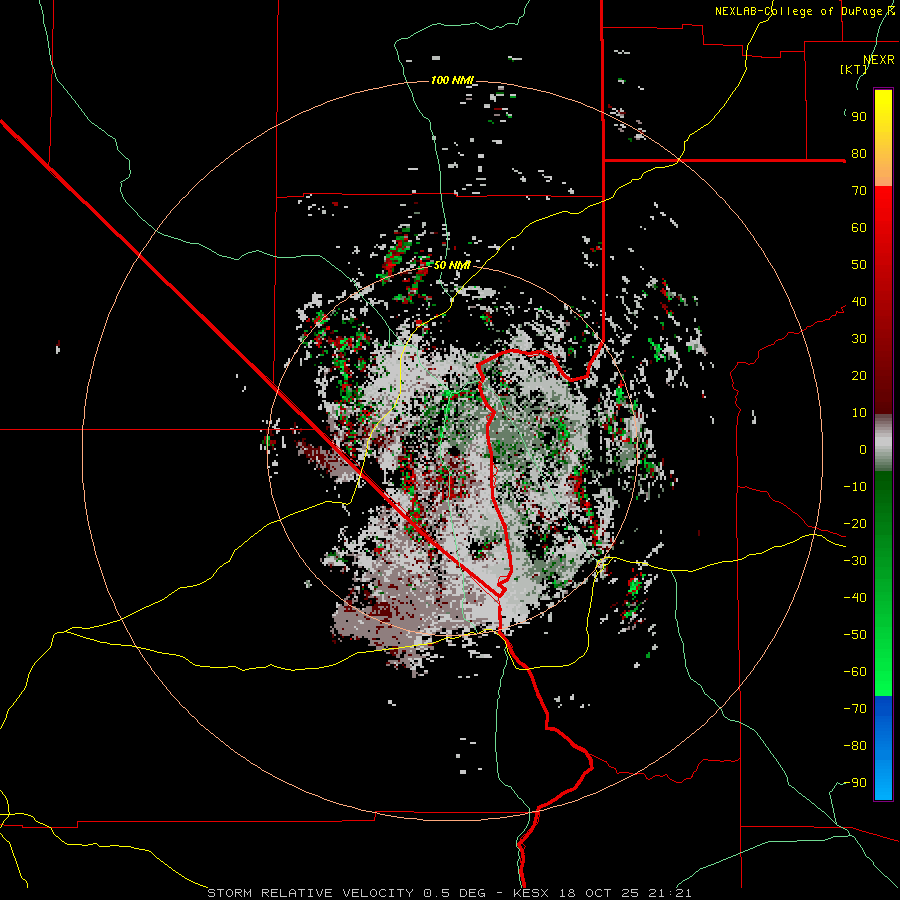
Task: Click the -50 scale value
Action: (x=855, y=635)
